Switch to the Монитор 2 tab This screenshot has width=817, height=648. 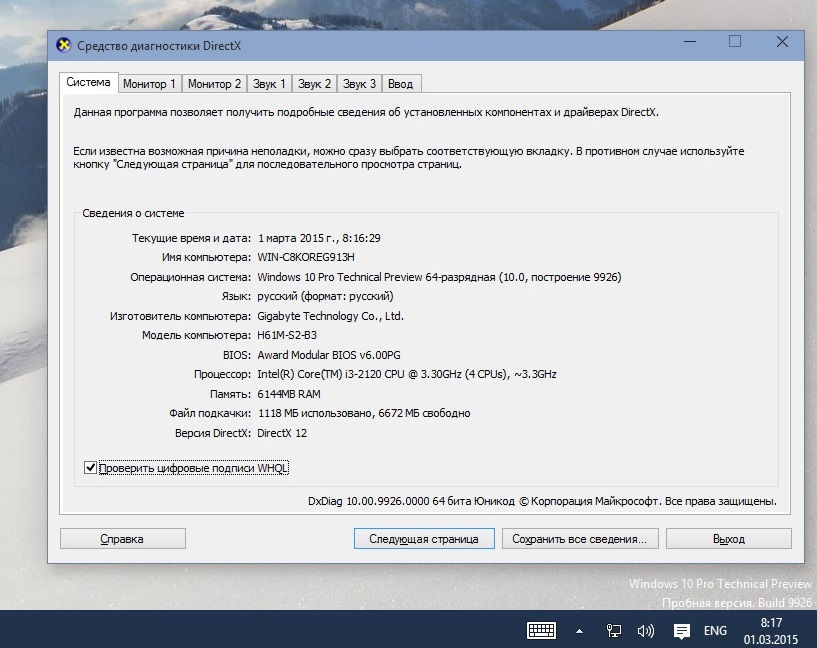[214, 84]
